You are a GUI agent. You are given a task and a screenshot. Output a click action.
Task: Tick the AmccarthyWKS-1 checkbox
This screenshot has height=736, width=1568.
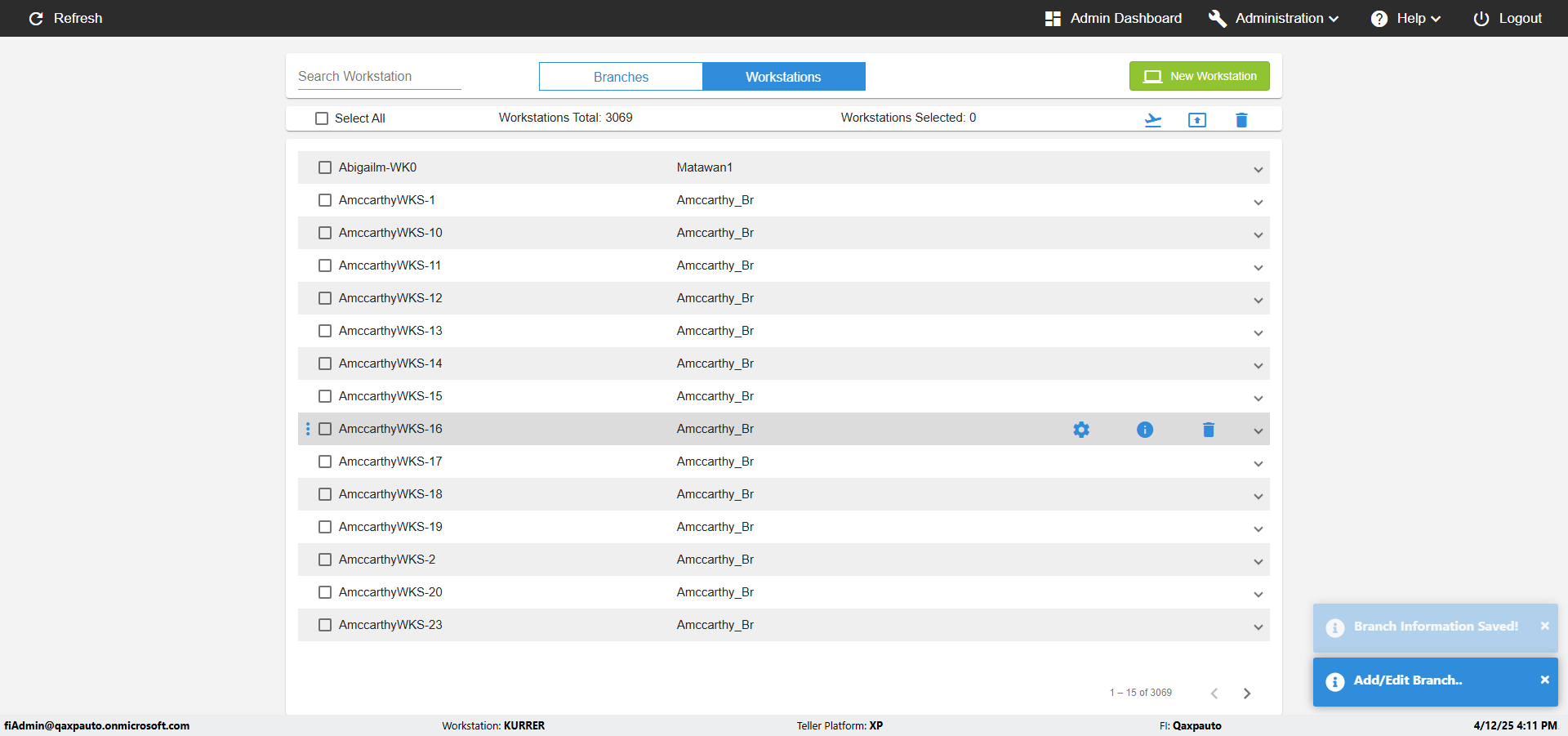[x=325, y=200]
